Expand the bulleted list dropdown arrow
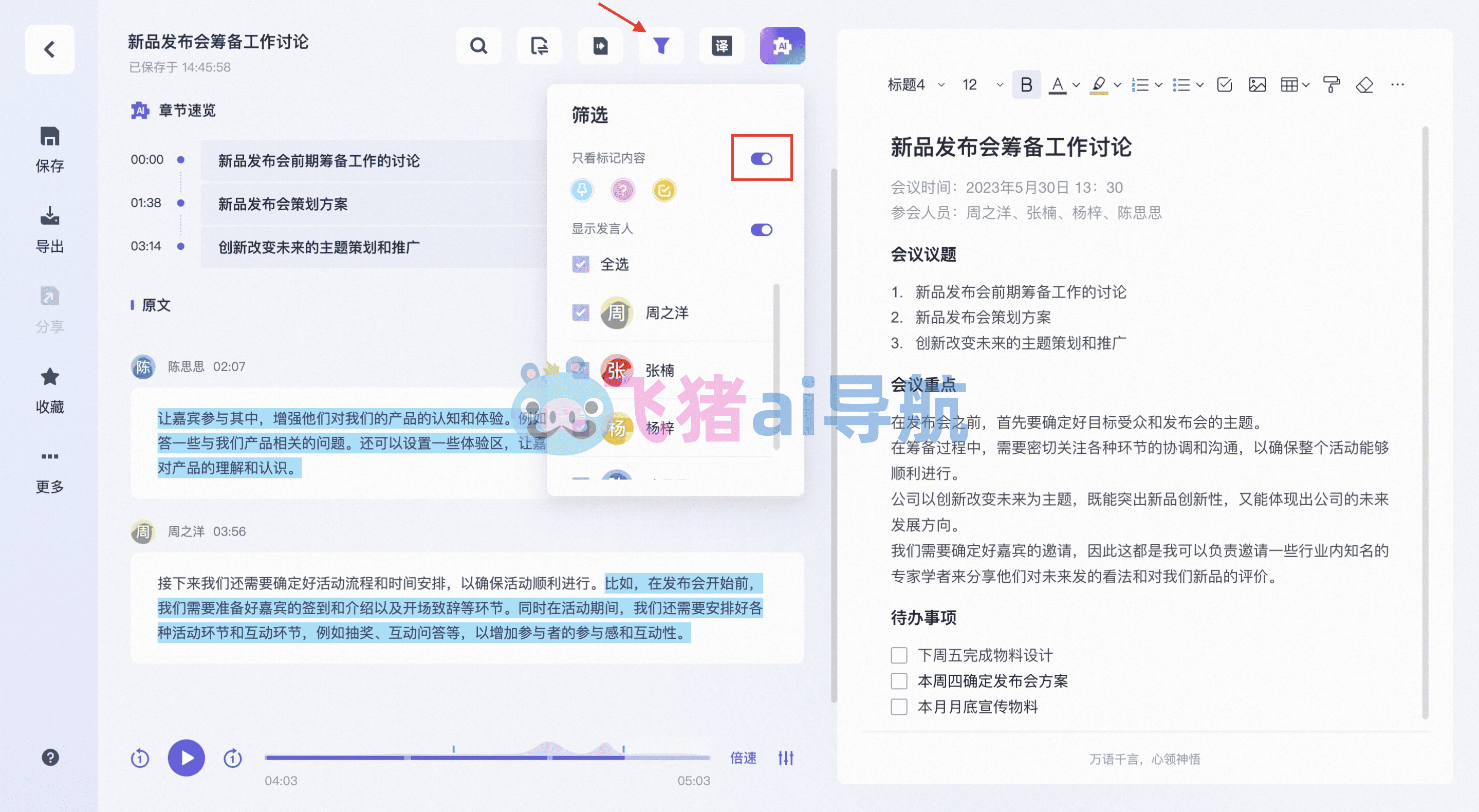Screen dimensions: 1479x812 1200,85
